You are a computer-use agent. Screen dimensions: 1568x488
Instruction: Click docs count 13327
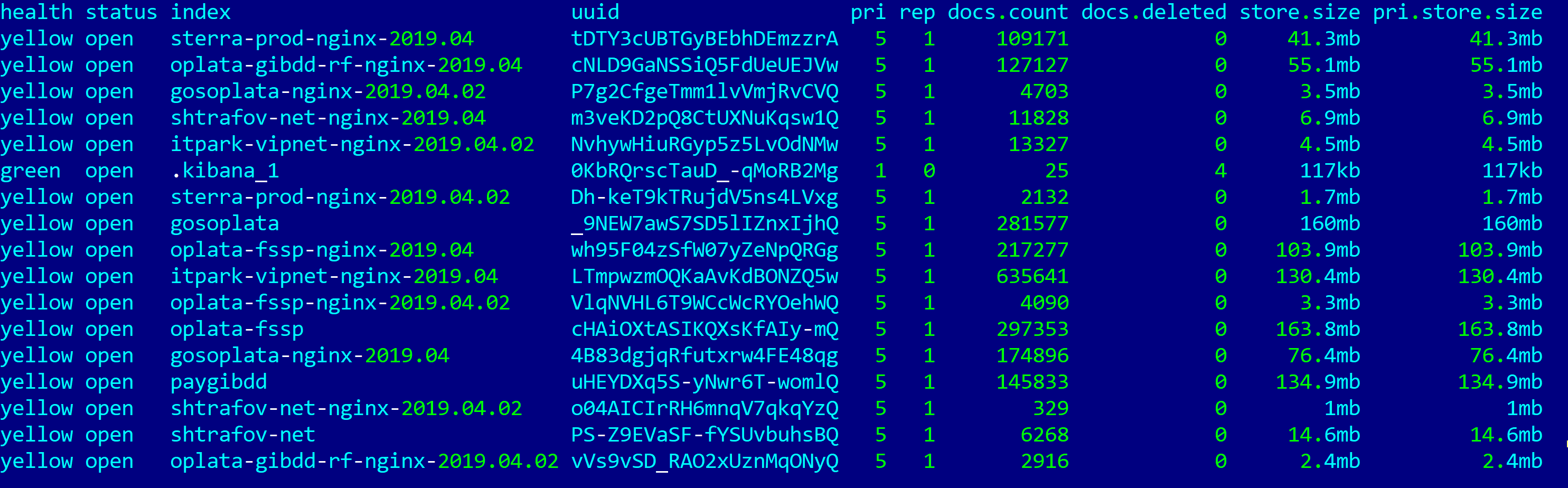coord(1038,145)
